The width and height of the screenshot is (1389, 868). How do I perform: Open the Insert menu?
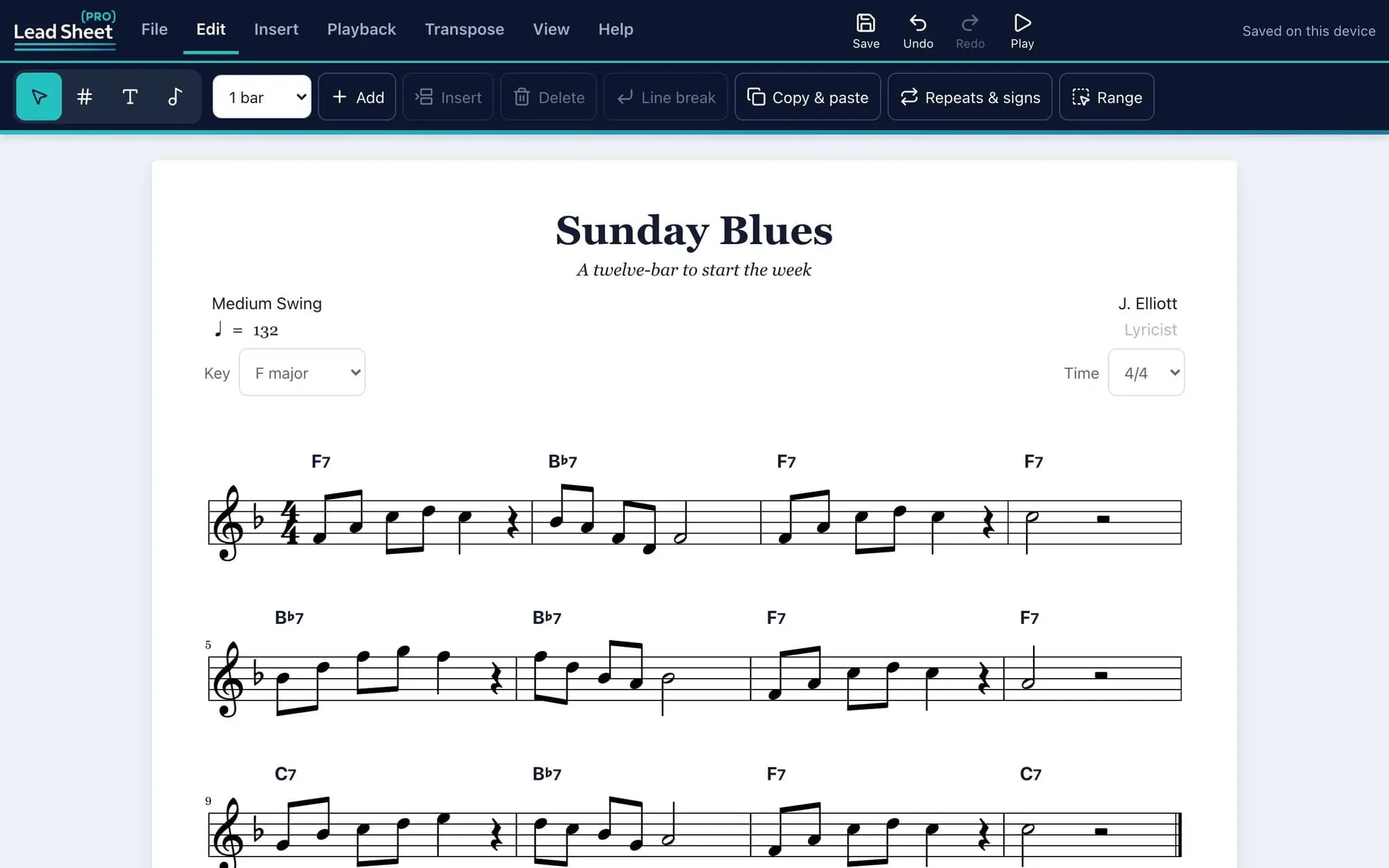[276, 29]
